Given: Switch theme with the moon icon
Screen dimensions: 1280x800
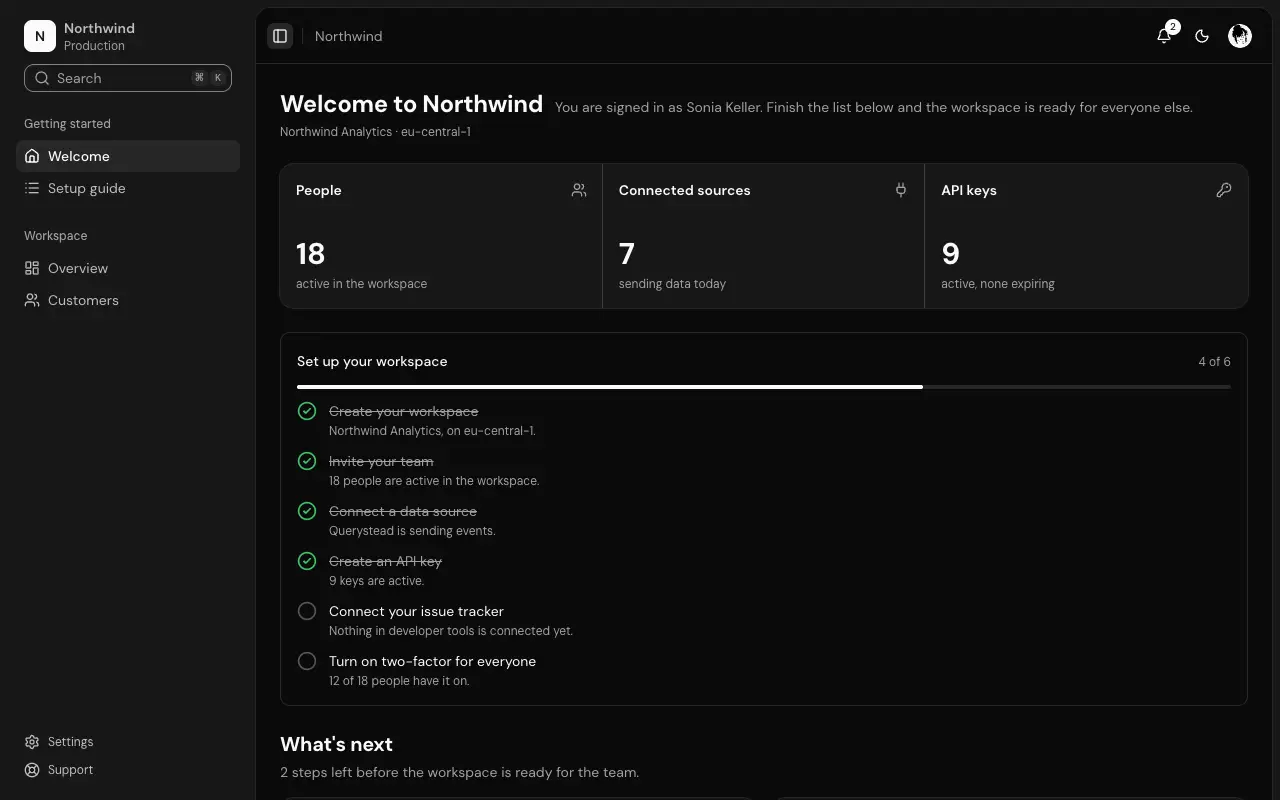Looking at the screenshot, I should pyautogui.click(x=1202, y=36).
